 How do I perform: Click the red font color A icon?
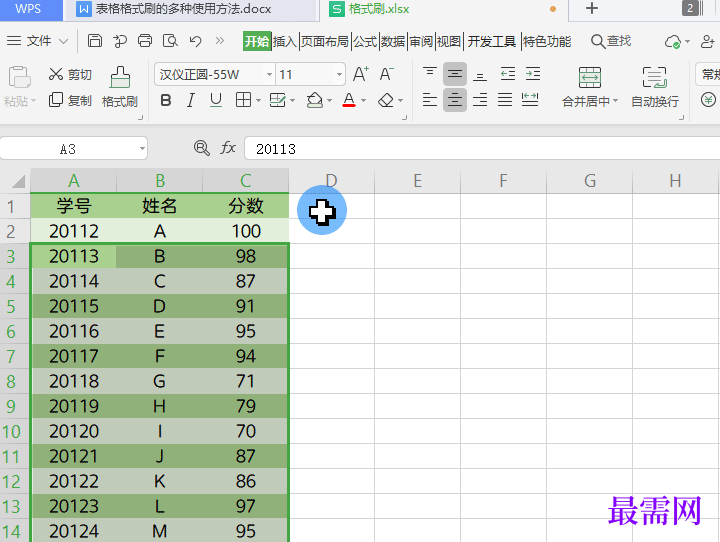(349, 100)
